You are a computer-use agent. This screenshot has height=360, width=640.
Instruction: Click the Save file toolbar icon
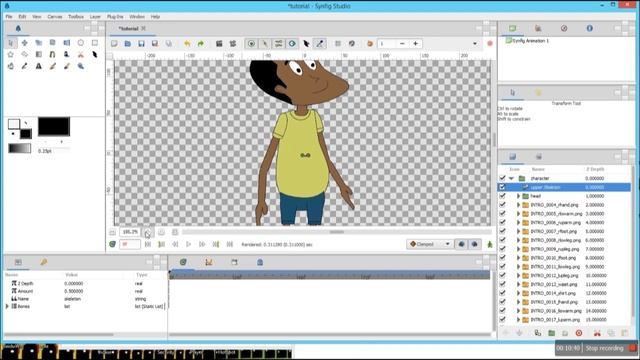pos(141,44)
